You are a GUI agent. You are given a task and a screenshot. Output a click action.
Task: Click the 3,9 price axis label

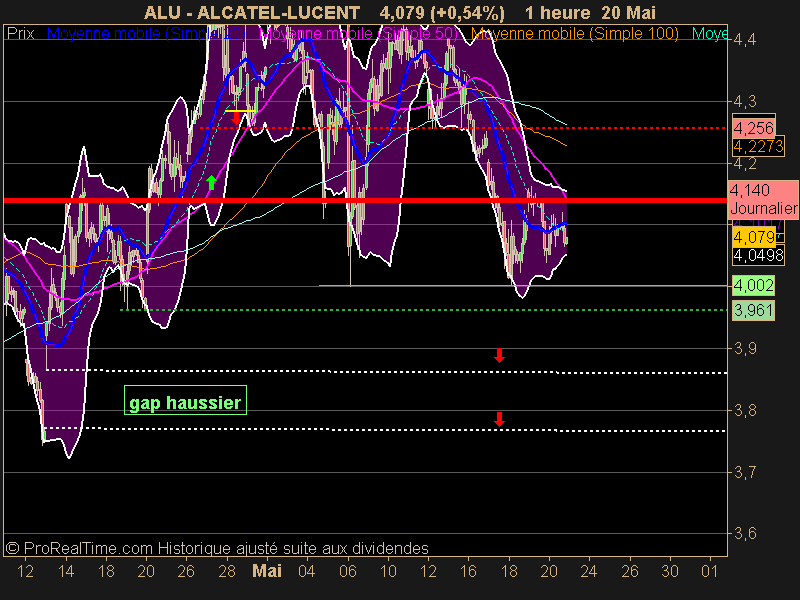pyautogui.click(x=745, y=348)
